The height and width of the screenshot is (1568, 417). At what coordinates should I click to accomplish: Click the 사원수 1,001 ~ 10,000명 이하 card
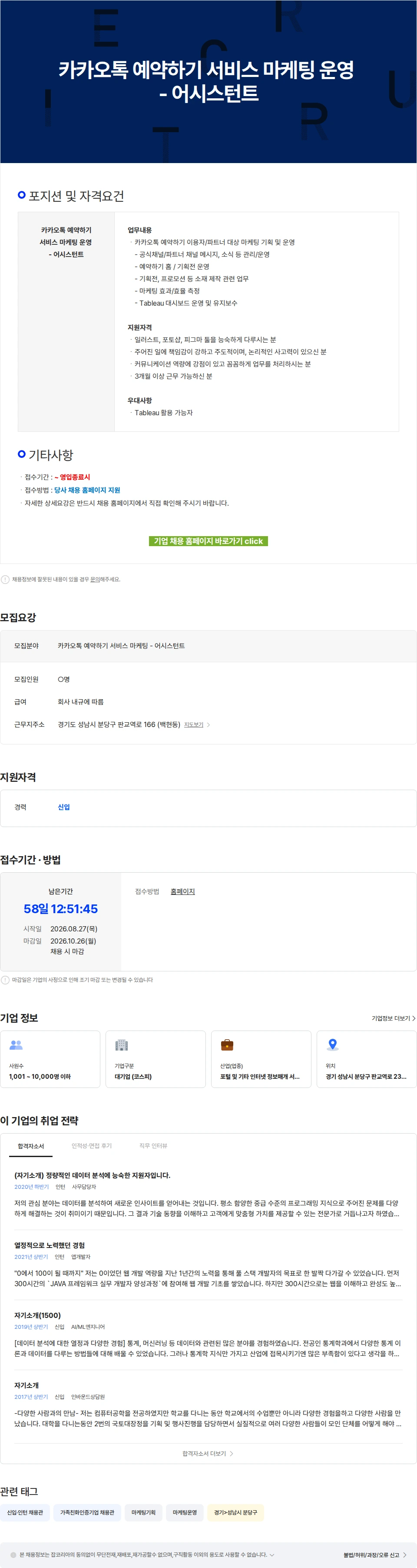coord(50,1059)
